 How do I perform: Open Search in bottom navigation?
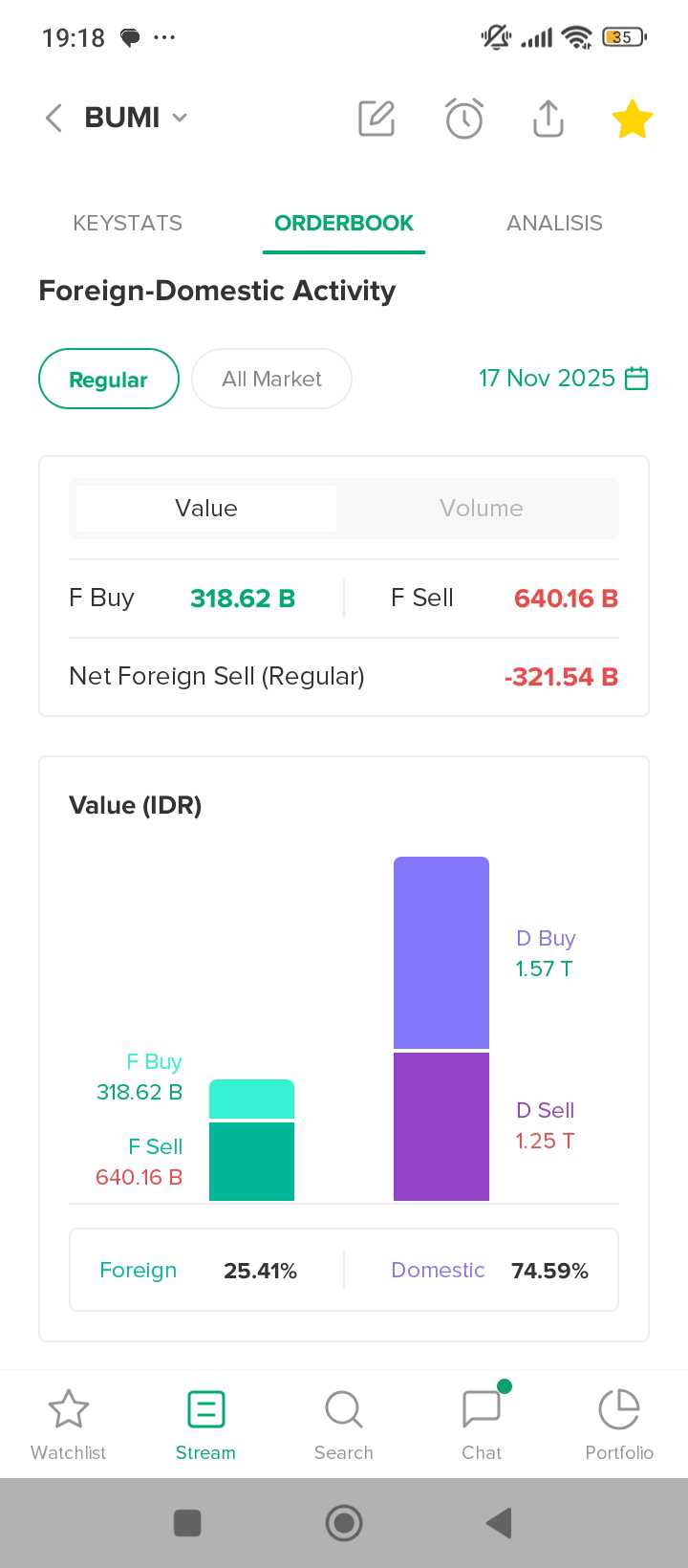point(344,1425)
